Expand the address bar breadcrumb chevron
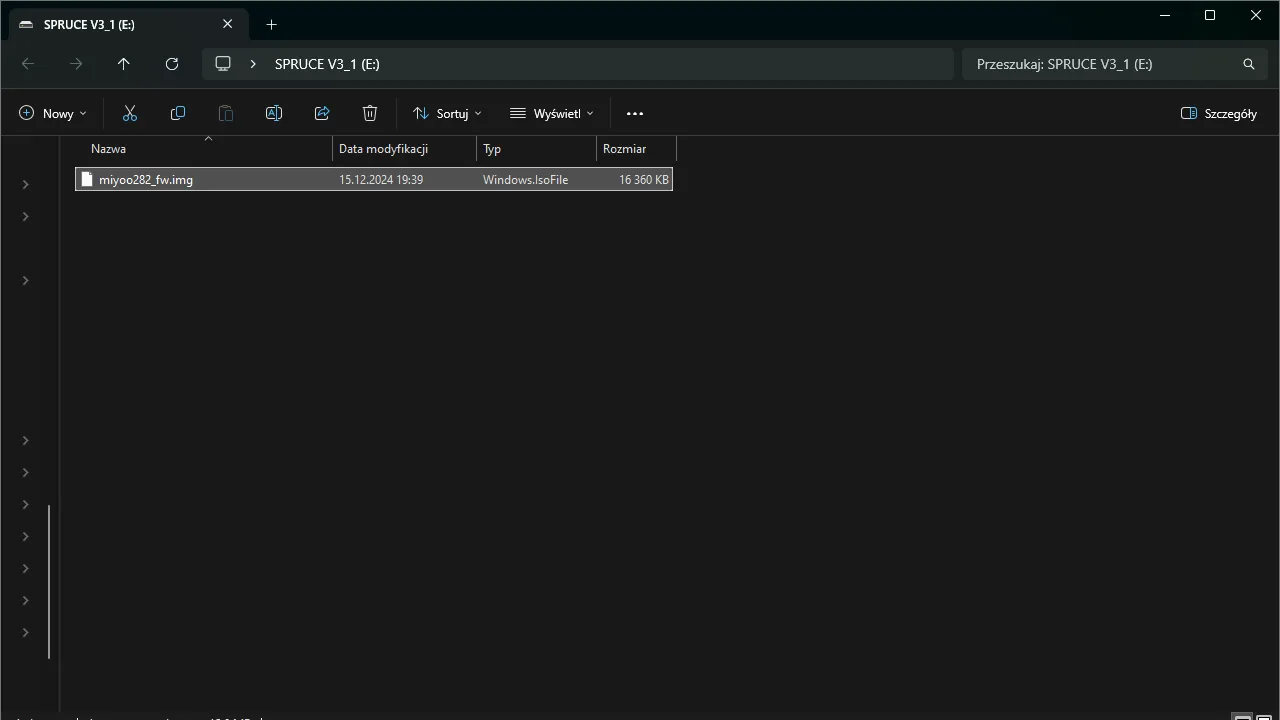This screenshot has width=1280, height=720. click(253, 64)
